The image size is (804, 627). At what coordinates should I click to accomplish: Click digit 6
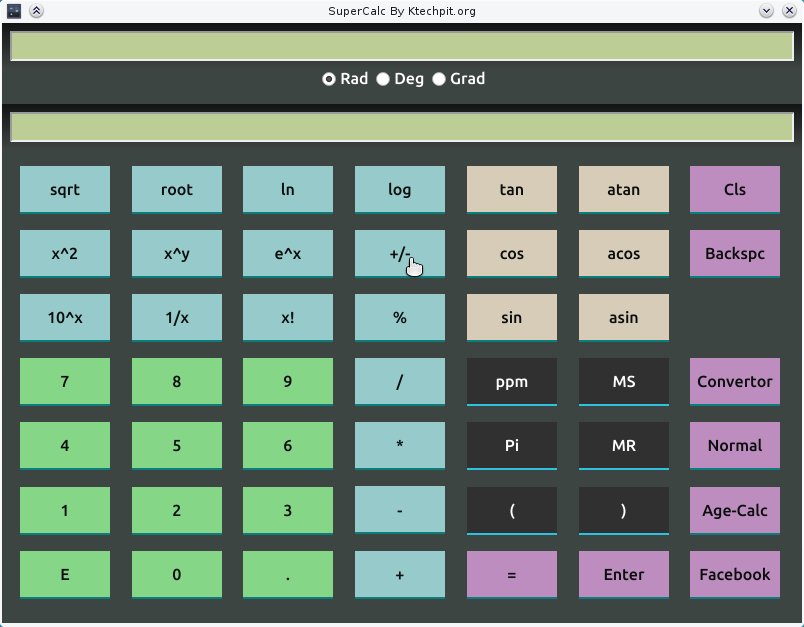(x=288, y=446)
